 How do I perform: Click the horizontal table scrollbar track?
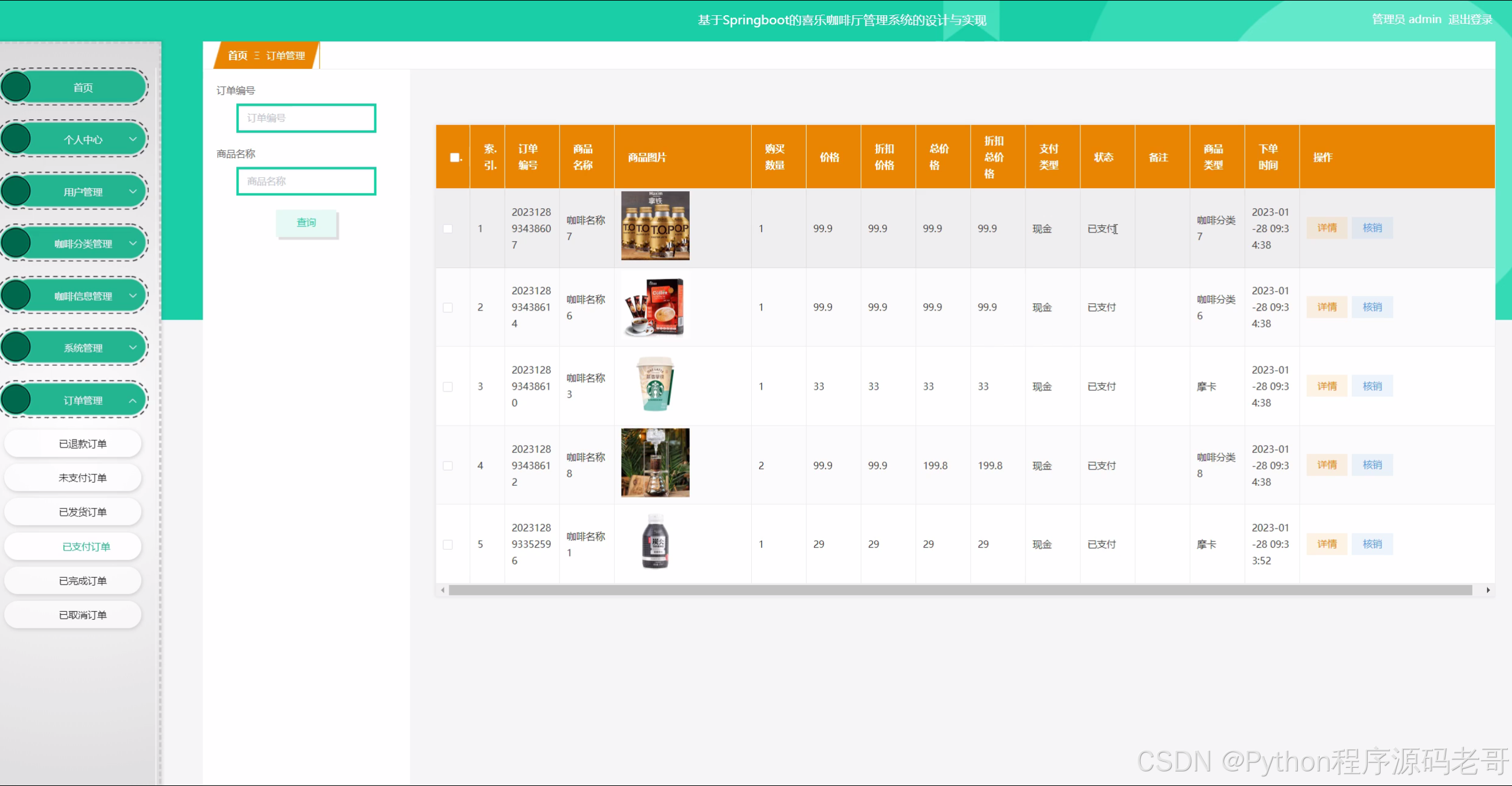point(959,590)
